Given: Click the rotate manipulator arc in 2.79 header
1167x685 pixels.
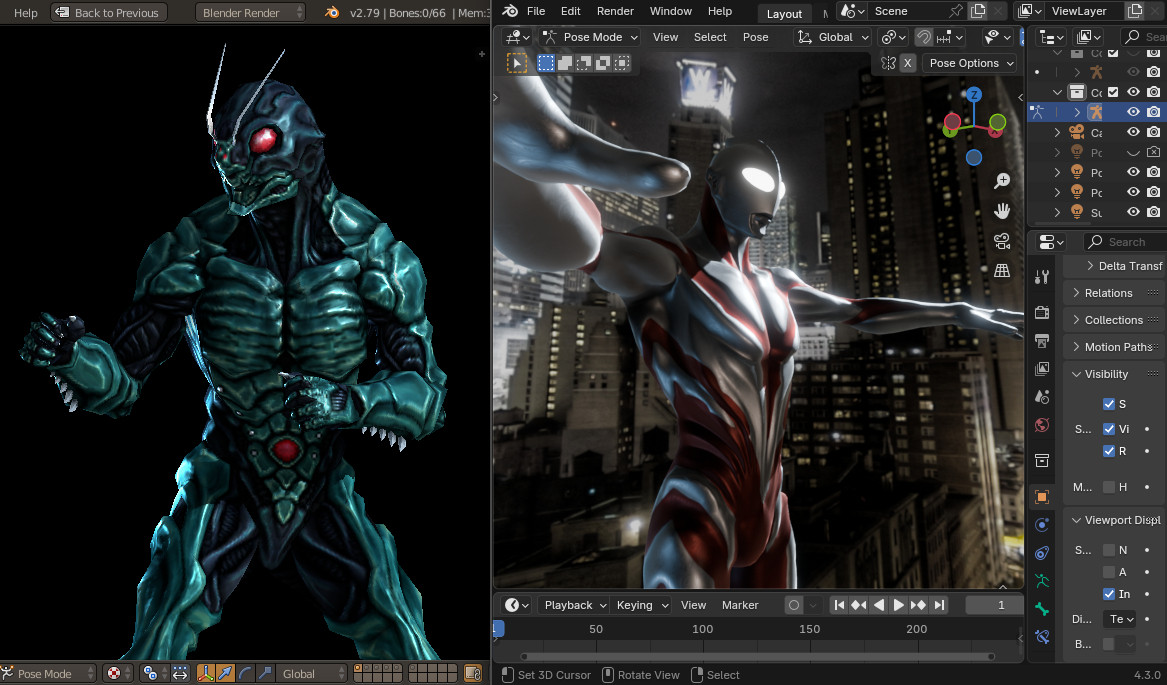Looking at the screenshot, I should pyautogui.click(x=244, y=673).
